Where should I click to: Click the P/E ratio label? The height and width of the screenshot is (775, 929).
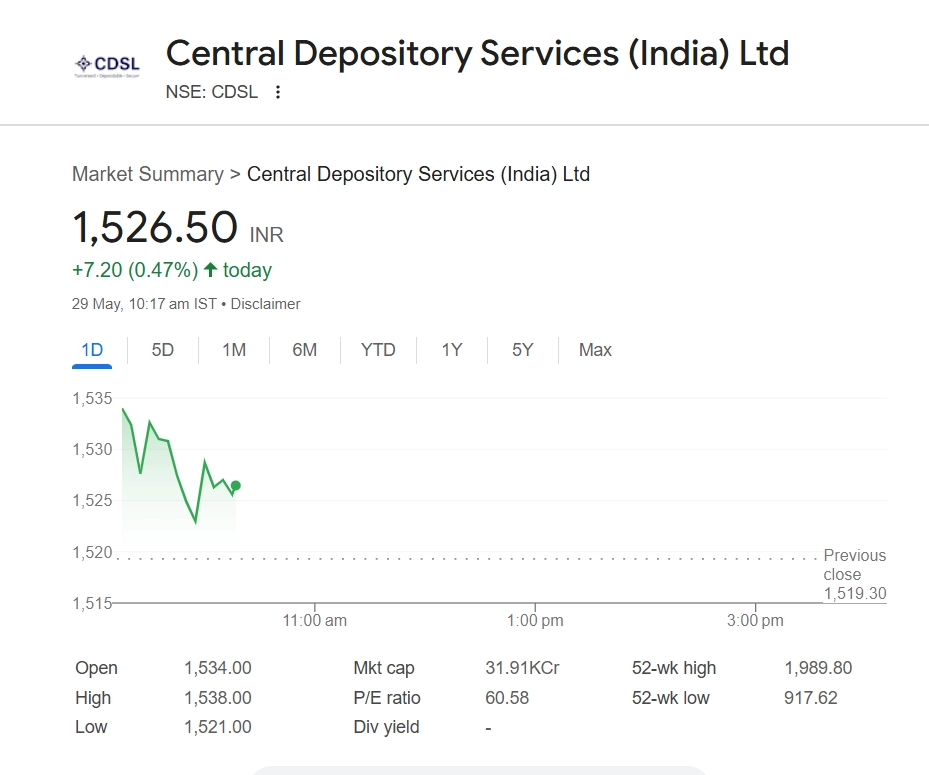point(387,698)
